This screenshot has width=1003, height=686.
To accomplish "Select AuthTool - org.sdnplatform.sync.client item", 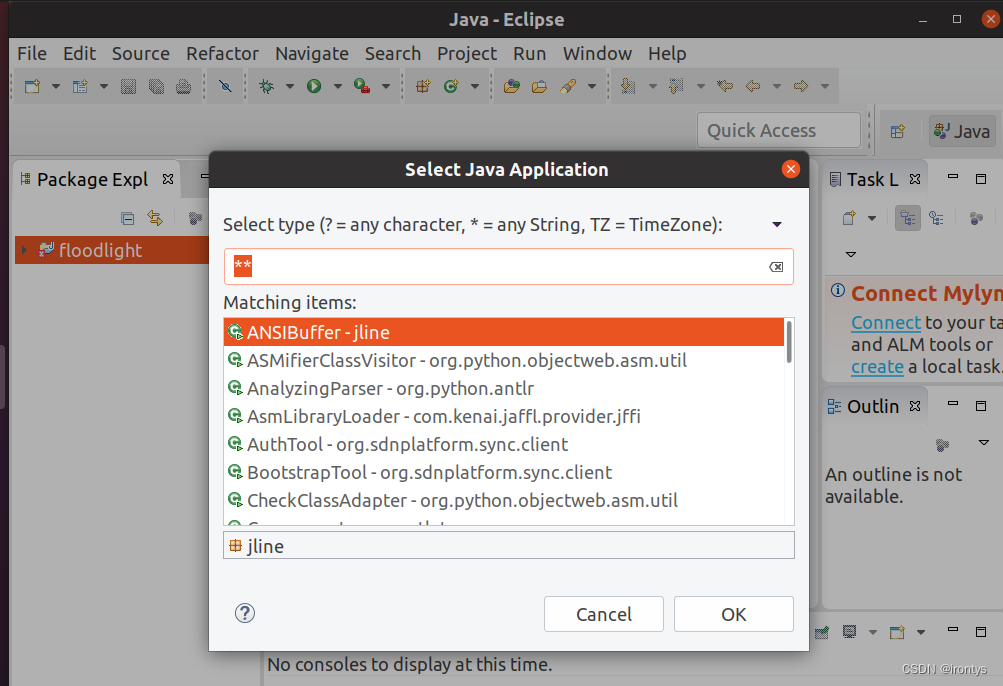I will (504, 444).
